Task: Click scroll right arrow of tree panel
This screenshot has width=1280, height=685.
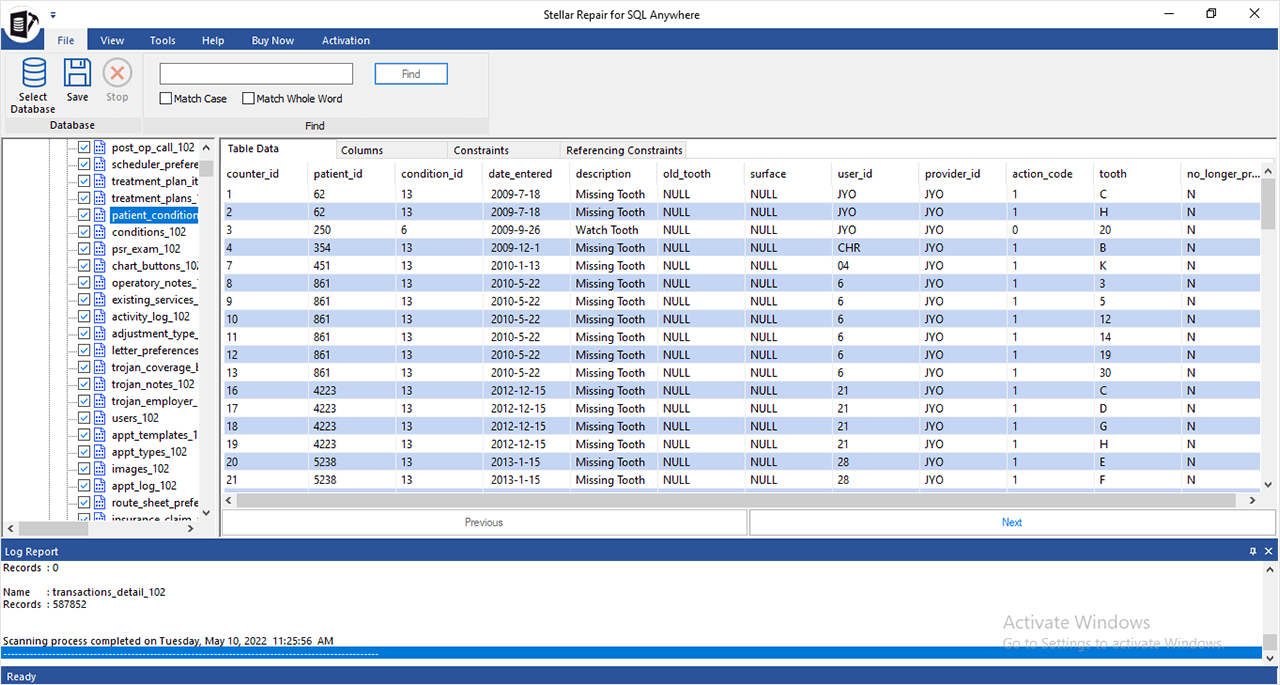Action: [x=191, y=528]
